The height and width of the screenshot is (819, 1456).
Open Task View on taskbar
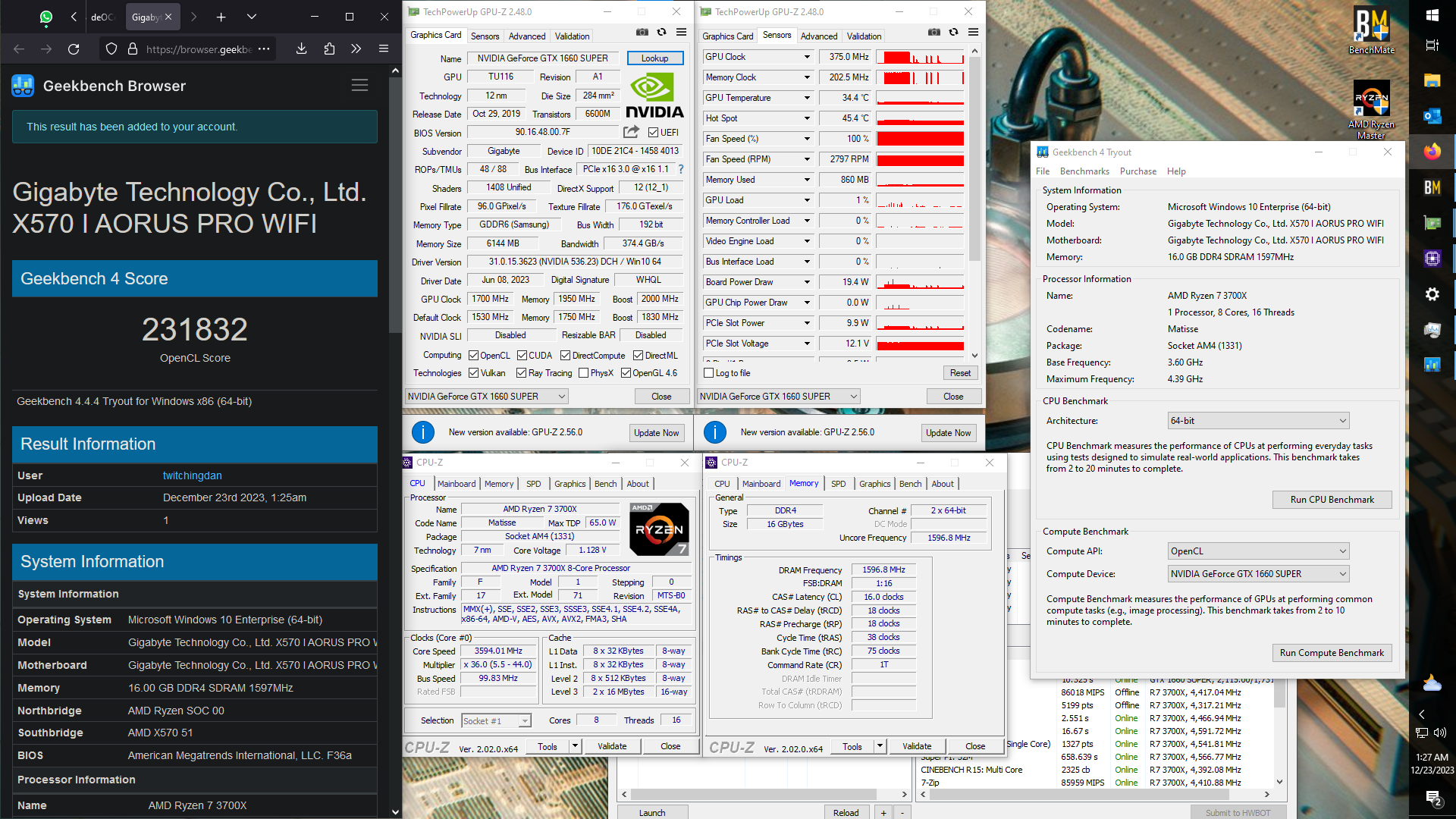coord(1432,45)
